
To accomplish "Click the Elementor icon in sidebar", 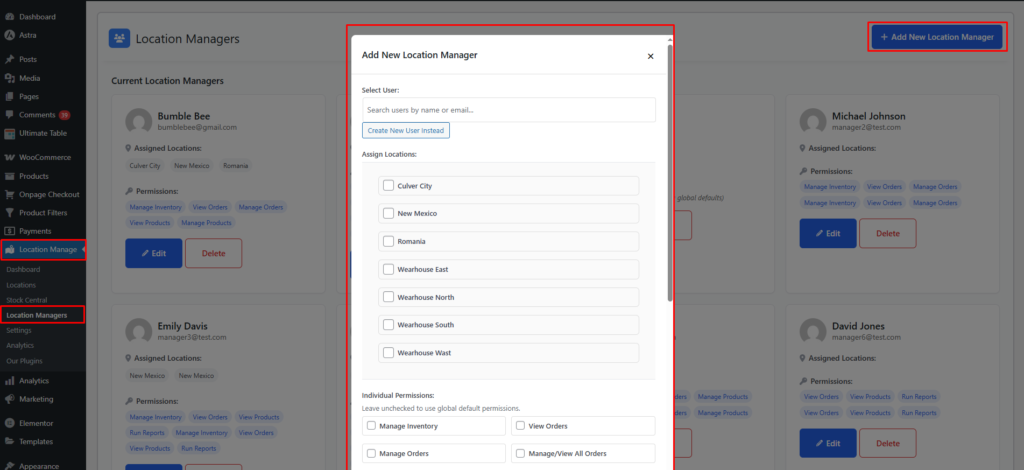I will 9,423.
